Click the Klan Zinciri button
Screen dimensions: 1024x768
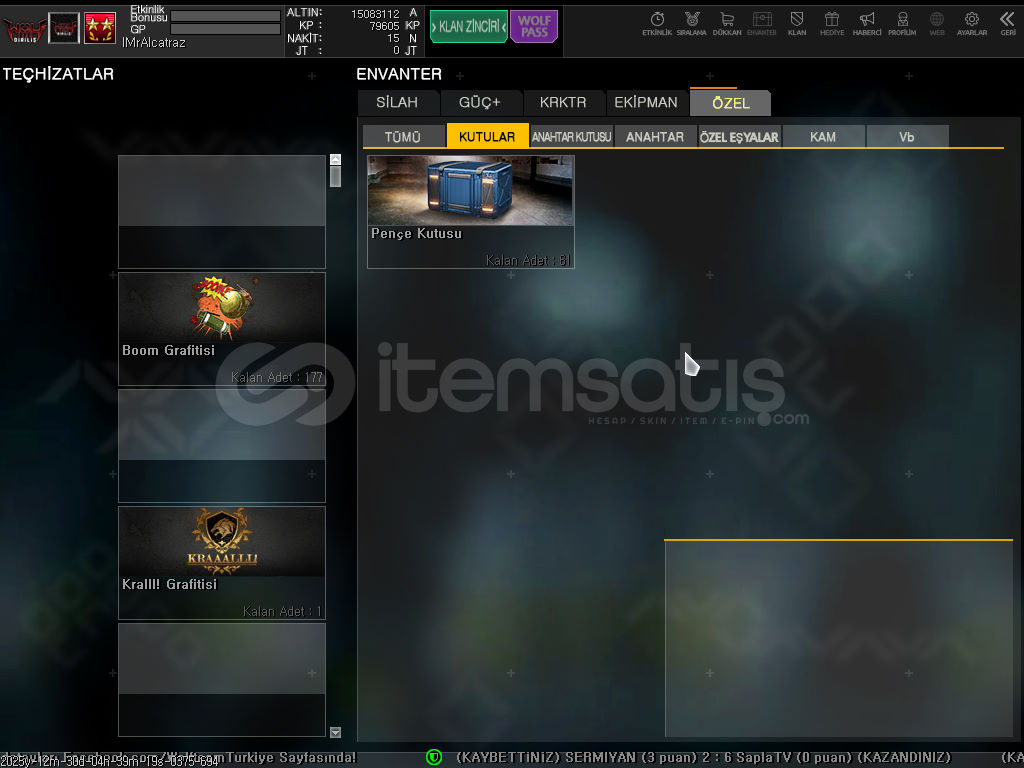(468, 27)
